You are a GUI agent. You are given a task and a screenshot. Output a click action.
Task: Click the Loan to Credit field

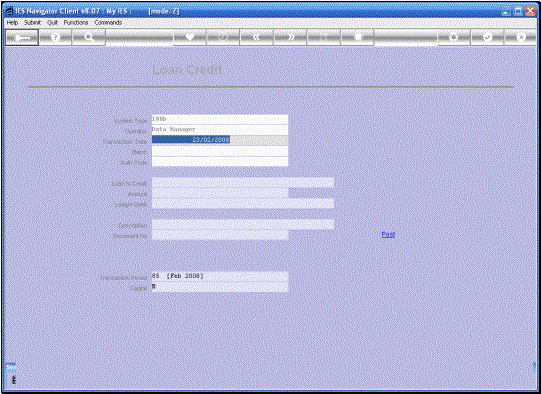[x=243, y=183]
